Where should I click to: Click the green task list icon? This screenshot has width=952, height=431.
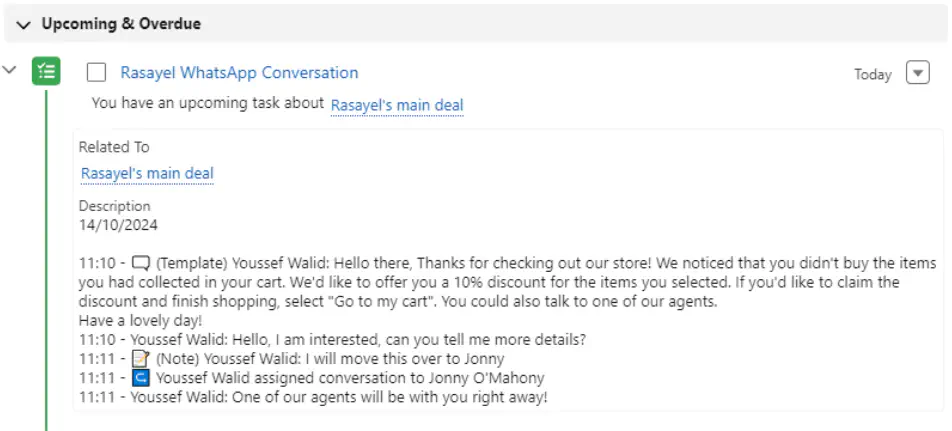click(x=46, y=71)
